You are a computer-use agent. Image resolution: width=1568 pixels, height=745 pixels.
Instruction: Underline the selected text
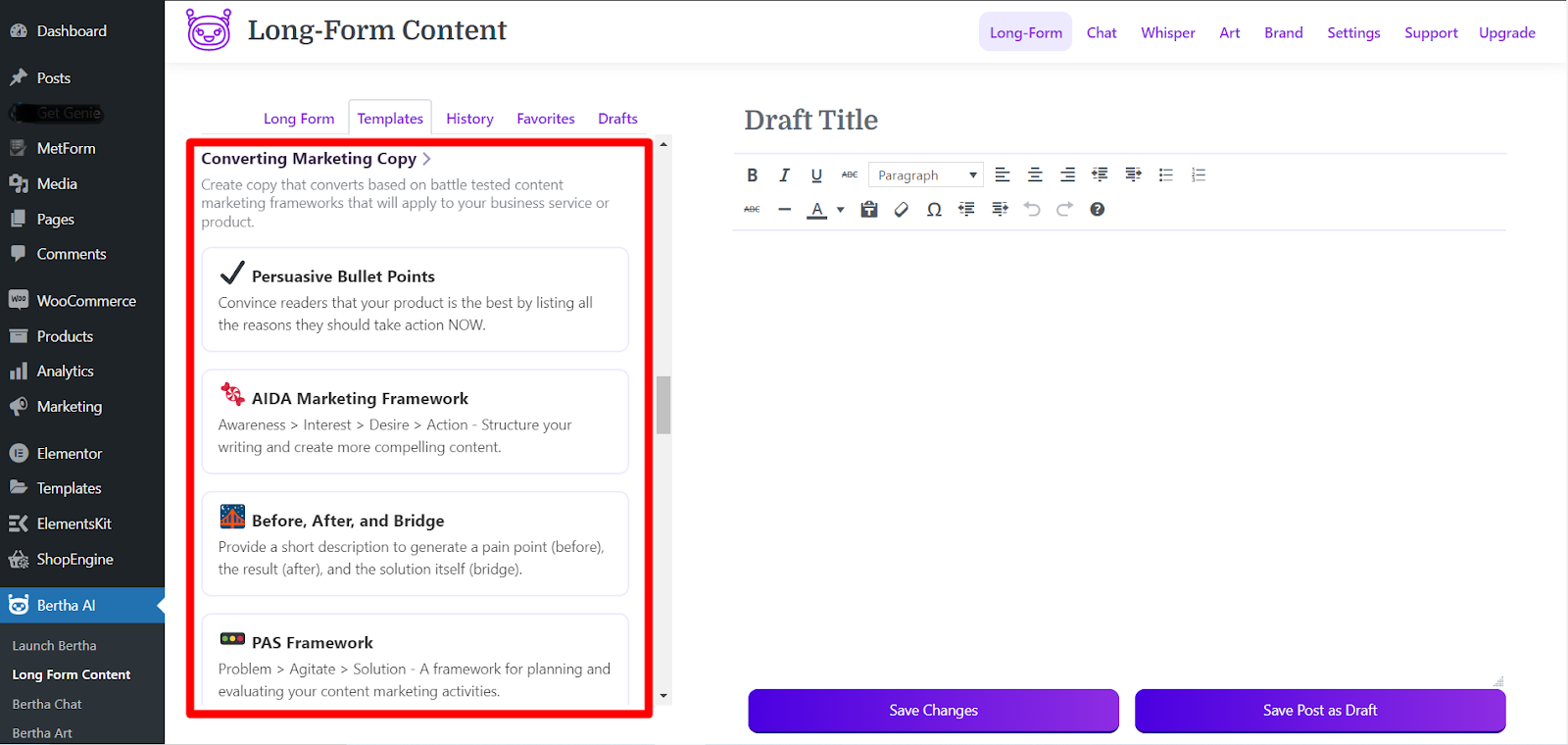point(816,175)
